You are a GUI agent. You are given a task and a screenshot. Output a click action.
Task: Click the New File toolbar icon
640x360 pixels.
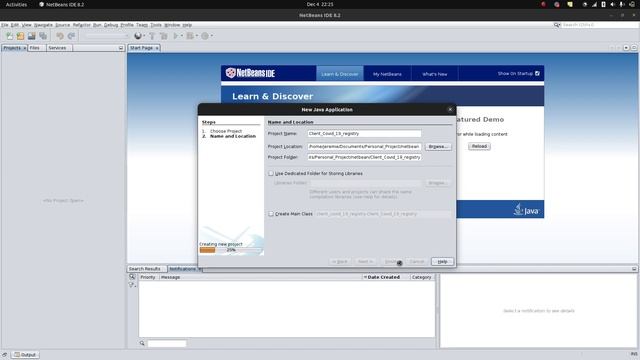[x=9, y=36]
